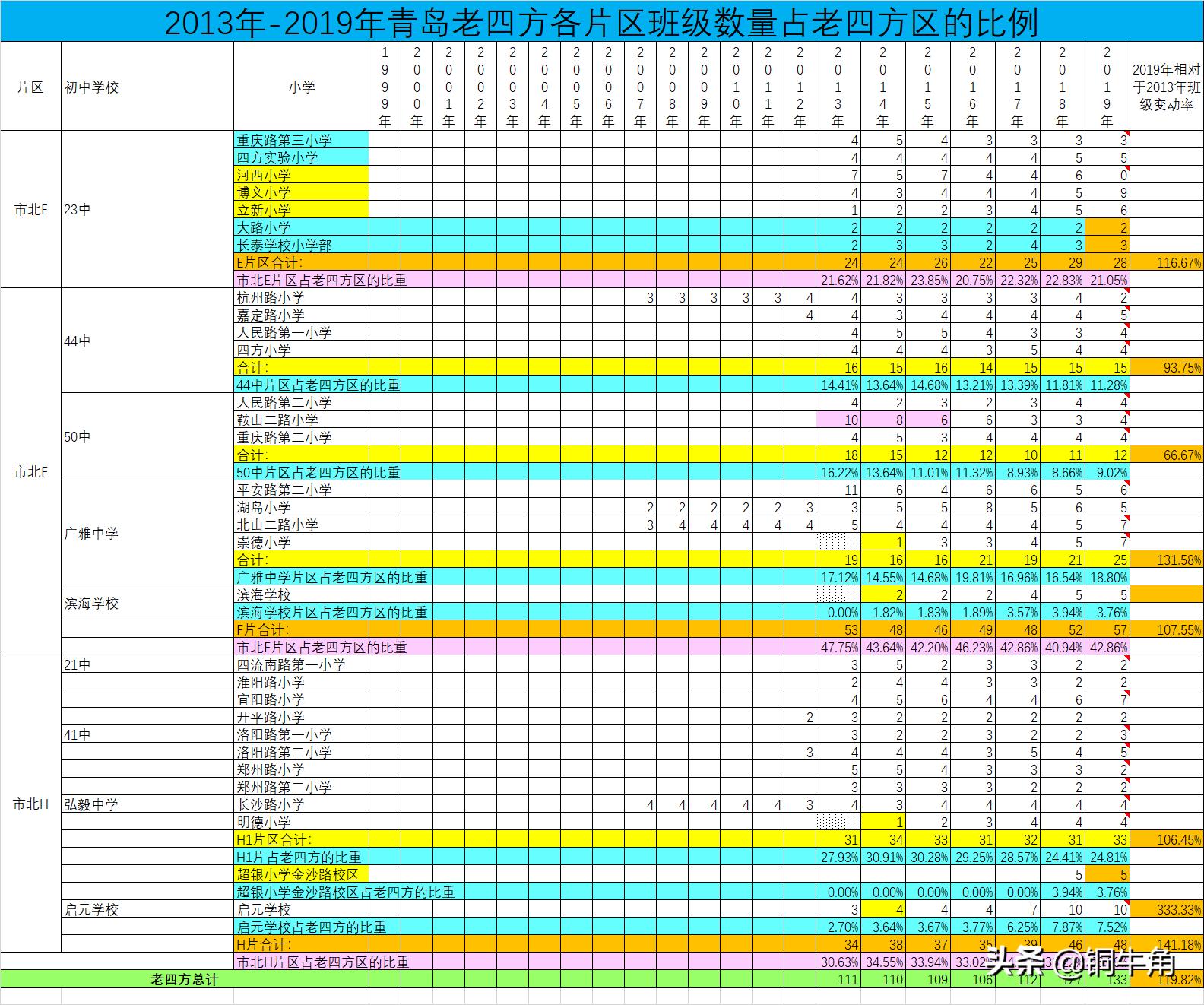This screenshot has height=1005, width=1204.
Task: Click the title "2013年-2019年青岛老四方各片区班级数量占老四方区的比例"
Action: (x=601, y=22)
